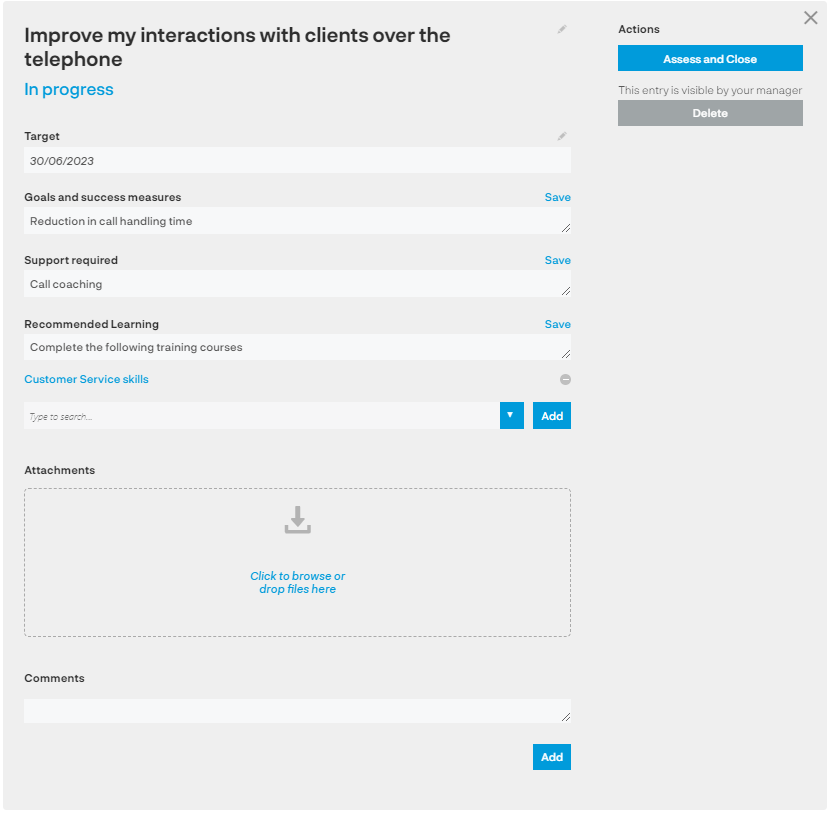The width and height of the screenshot is (828, 814).
Task: Save Goals and success measures
Action: pos(557,197)
